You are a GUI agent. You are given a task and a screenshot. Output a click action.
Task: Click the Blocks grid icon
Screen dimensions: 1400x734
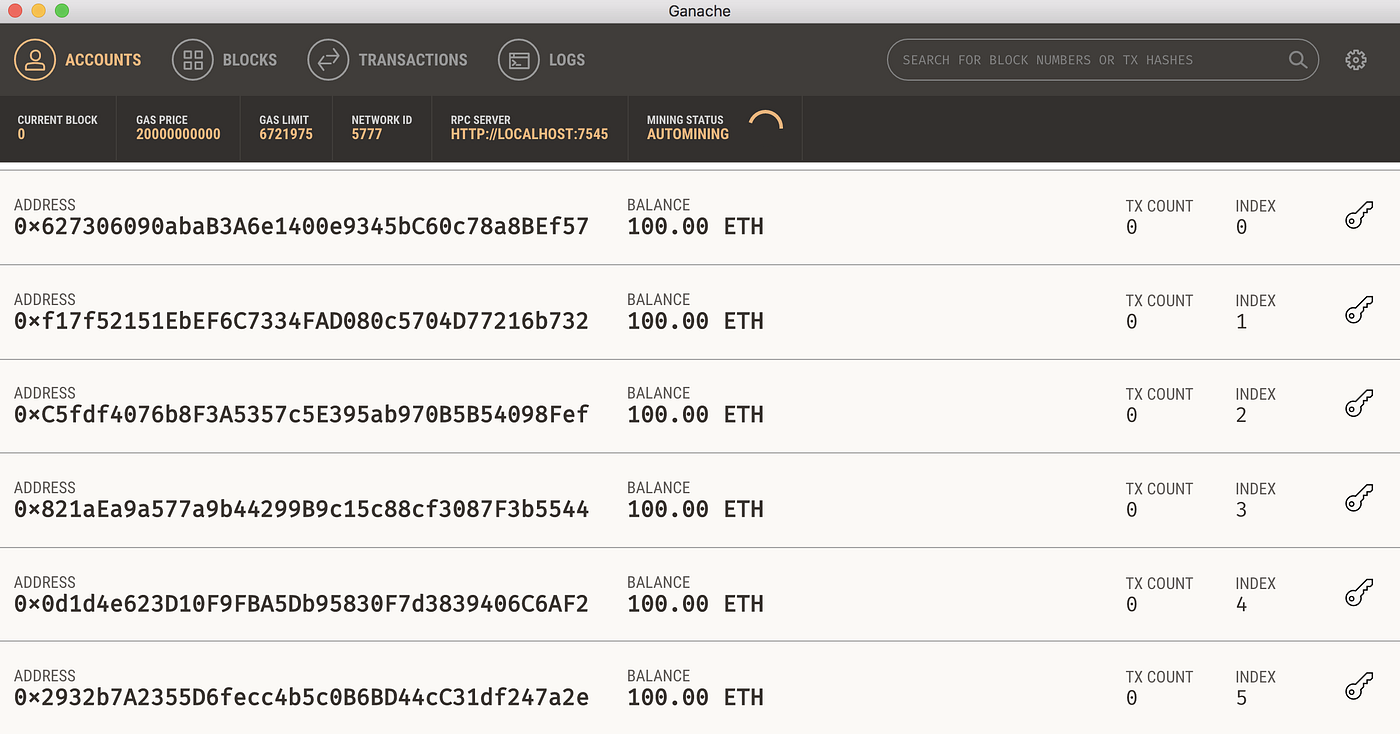(x=193, y=60)
